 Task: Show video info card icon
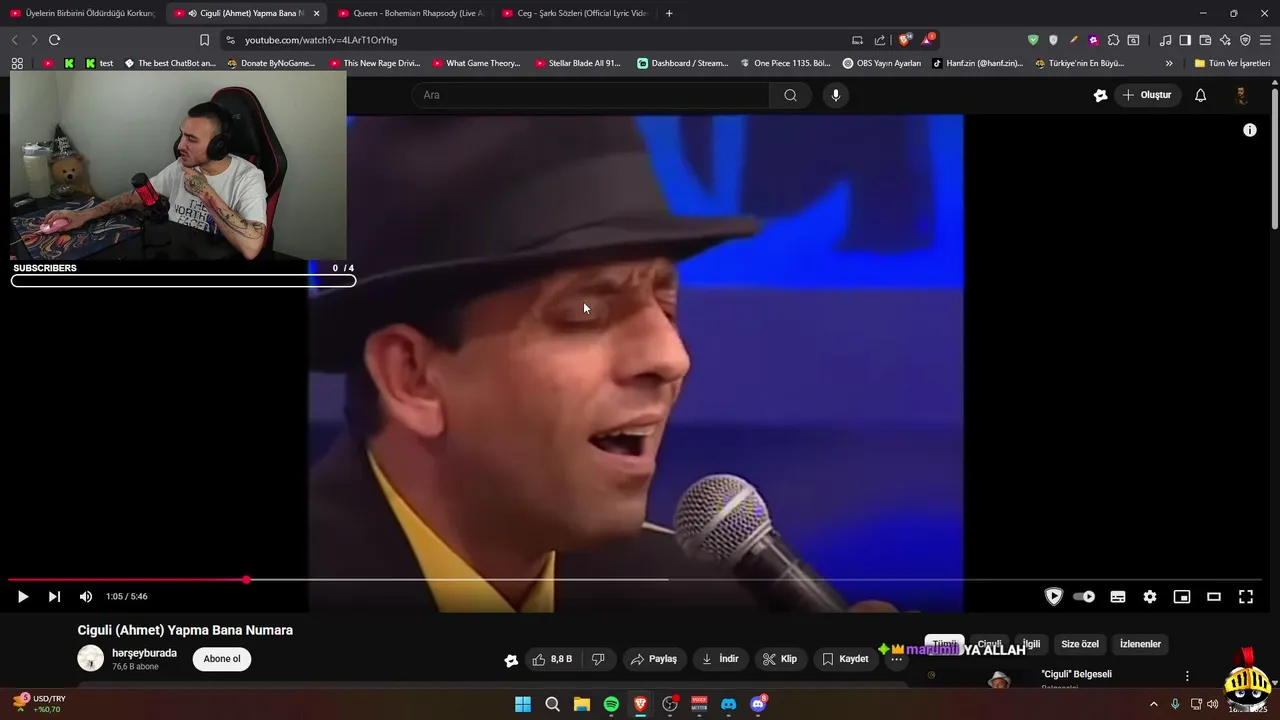click(x=1249, y=130)
